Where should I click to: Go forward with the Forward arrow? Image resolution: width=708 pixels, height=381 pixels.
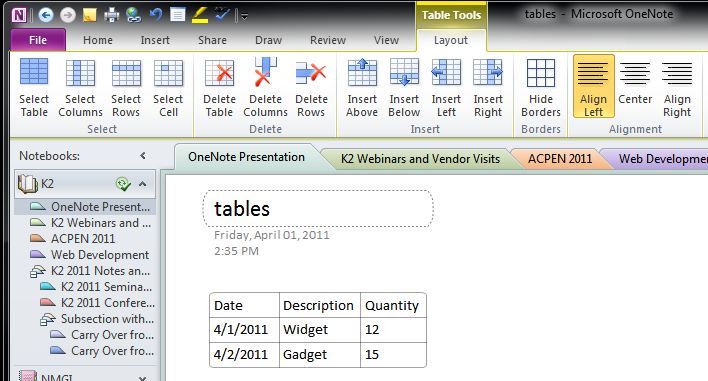[x=68, y=15]
